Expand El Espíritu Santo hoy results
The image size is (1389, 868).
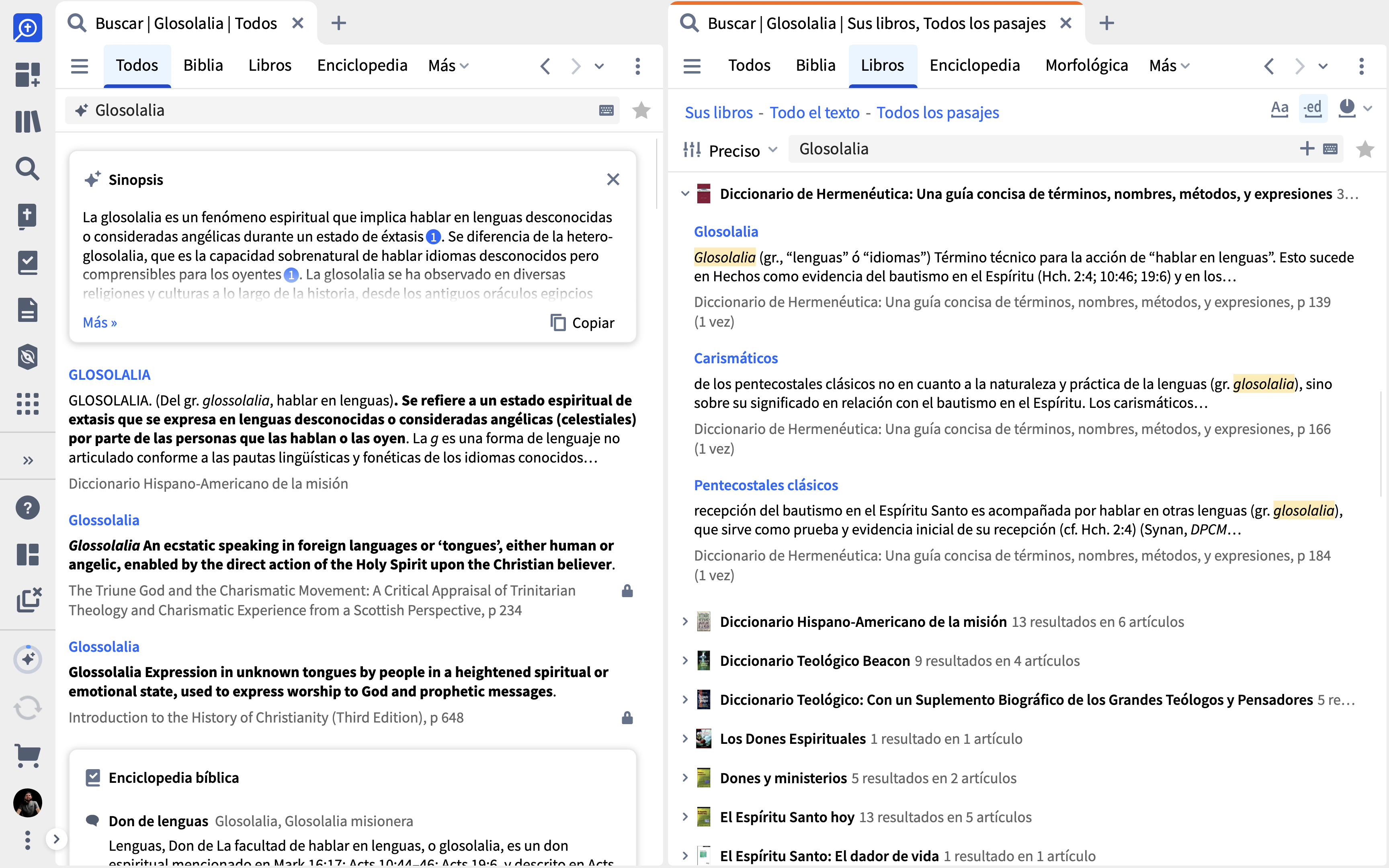tap(685, 817)
